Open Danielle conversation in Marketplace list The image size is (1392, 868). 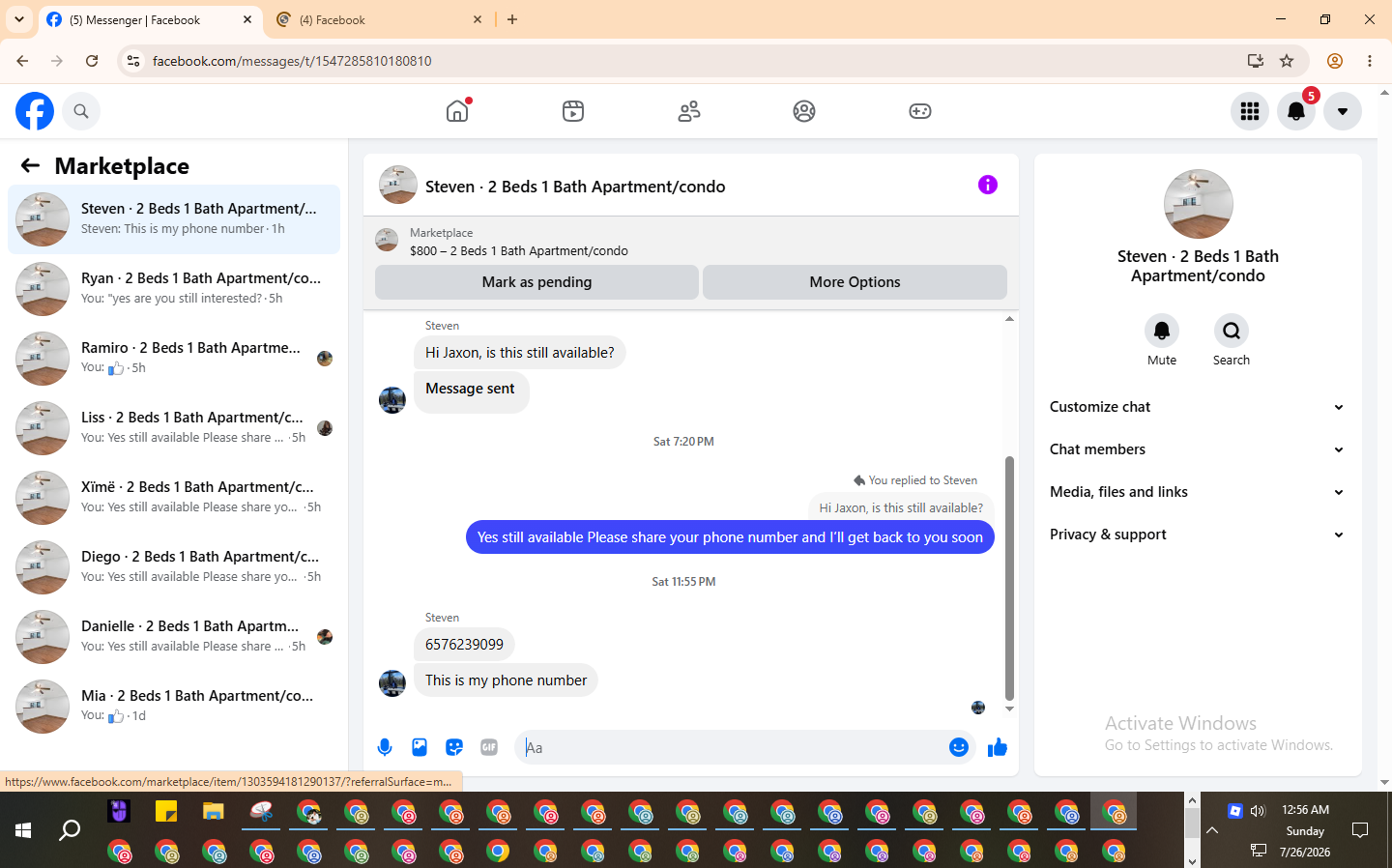[174, 637]
